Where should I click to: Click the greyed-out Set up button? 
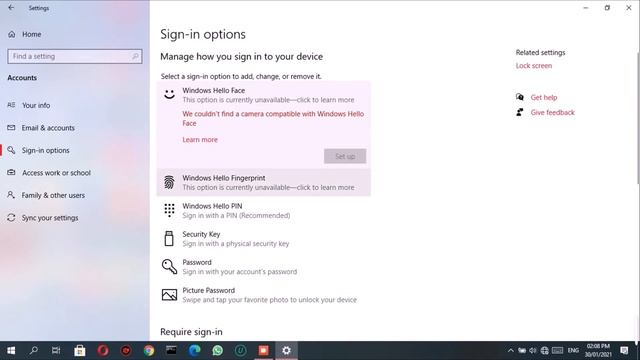coord(345,156)
